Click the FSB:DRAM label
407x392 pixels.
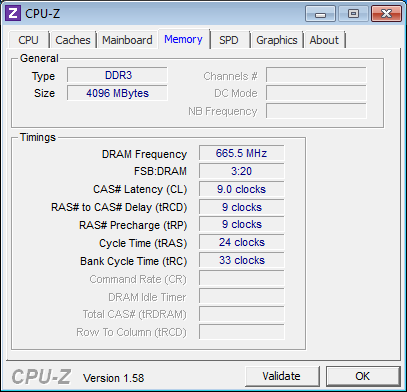click(160, 171)
